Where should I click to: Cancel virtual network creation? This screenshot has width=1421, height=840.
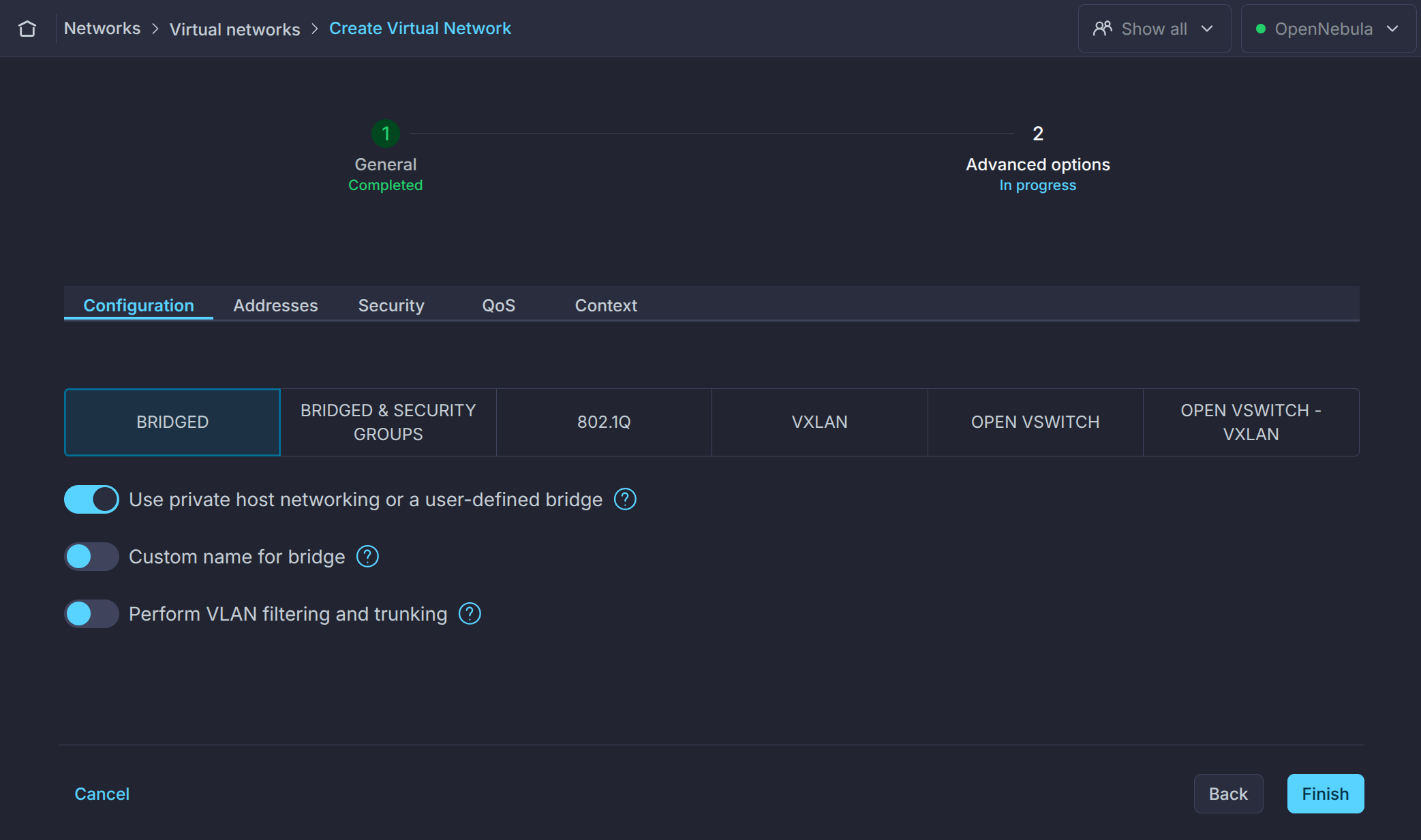tap(102, 794)
